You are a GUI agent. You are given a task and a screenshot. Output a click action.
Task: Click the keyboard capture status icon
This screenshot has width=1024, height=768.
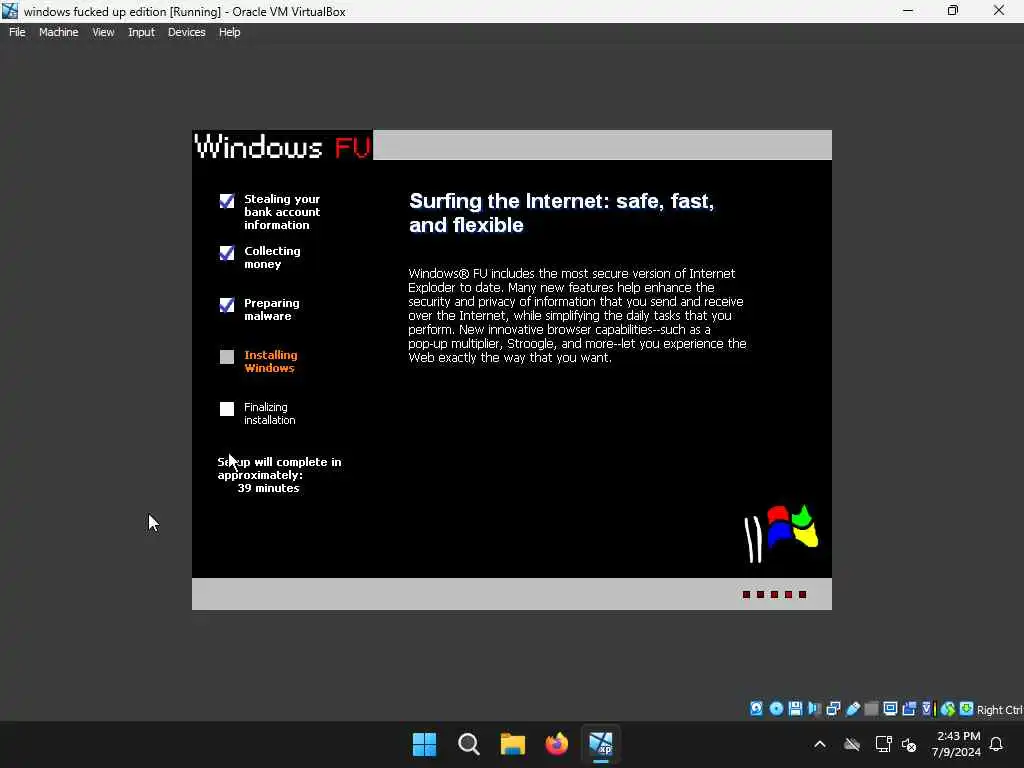967,709
